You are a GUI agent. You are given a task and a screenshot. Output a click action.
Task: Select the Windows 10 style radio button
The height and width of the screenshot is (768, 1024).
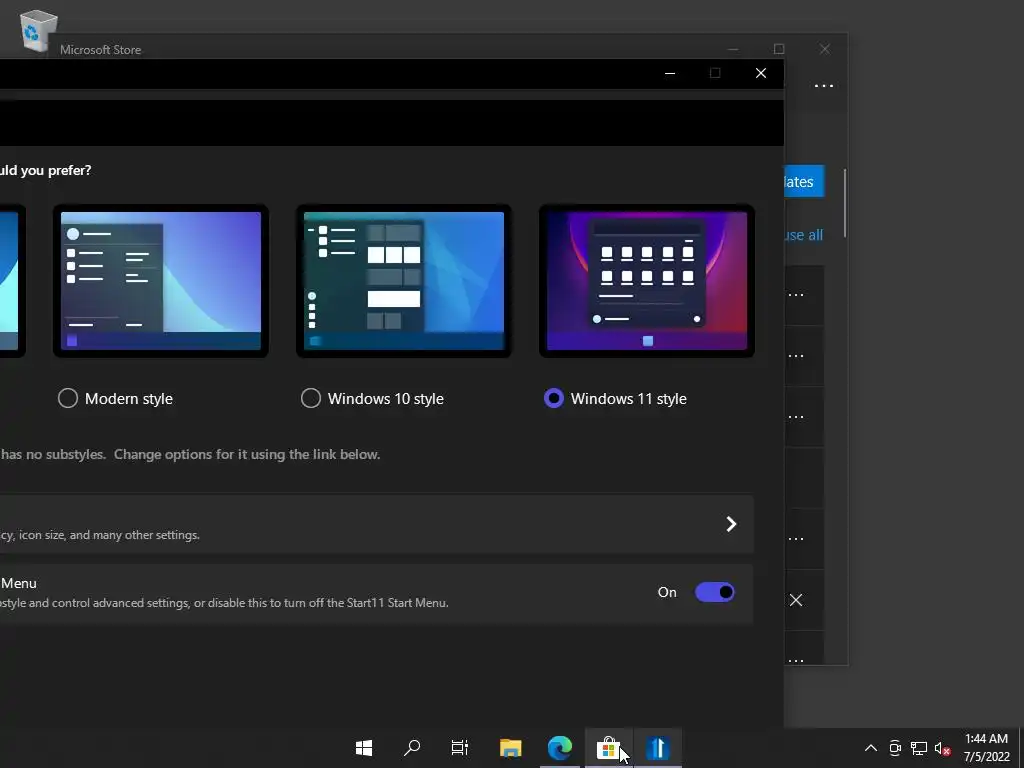(311, 398)
